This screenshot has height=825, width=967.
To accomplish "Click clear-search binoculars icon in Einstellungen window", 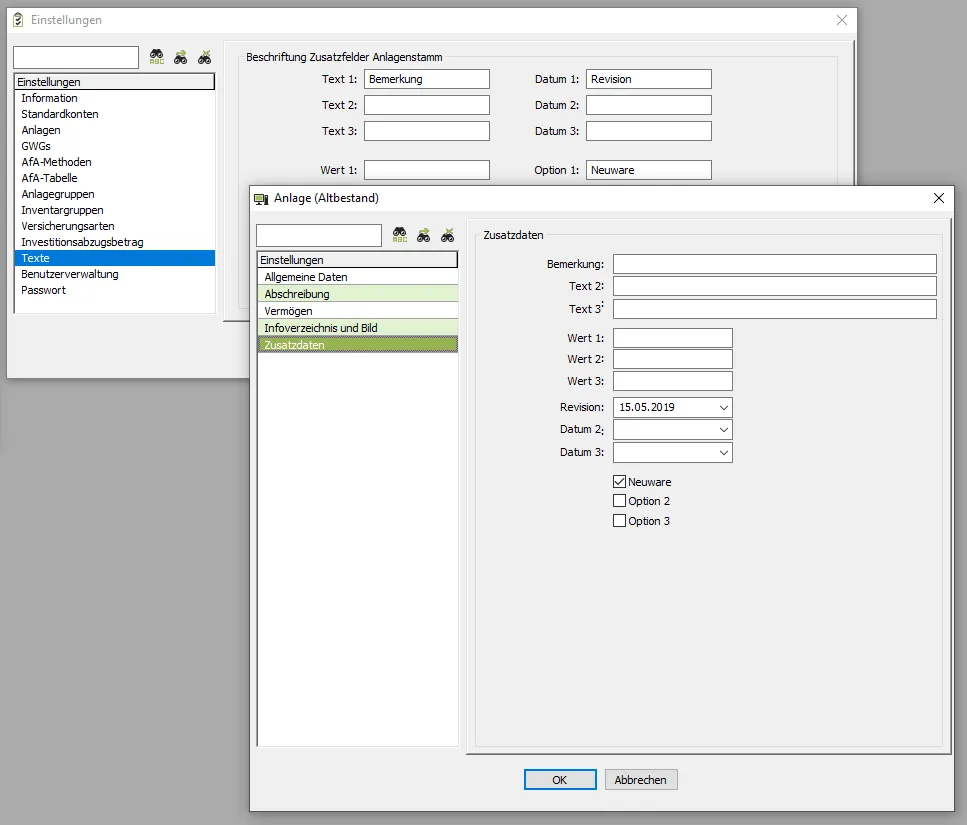I will (x=205, y=57).
